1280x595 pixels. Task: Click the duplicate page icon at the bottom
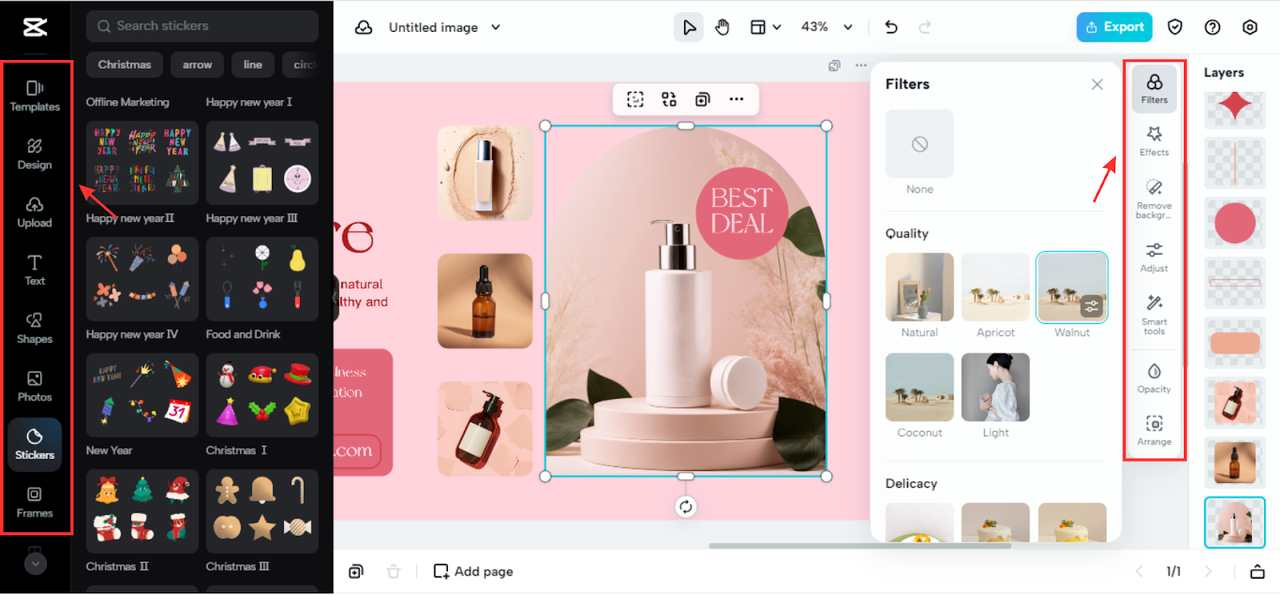356,571
